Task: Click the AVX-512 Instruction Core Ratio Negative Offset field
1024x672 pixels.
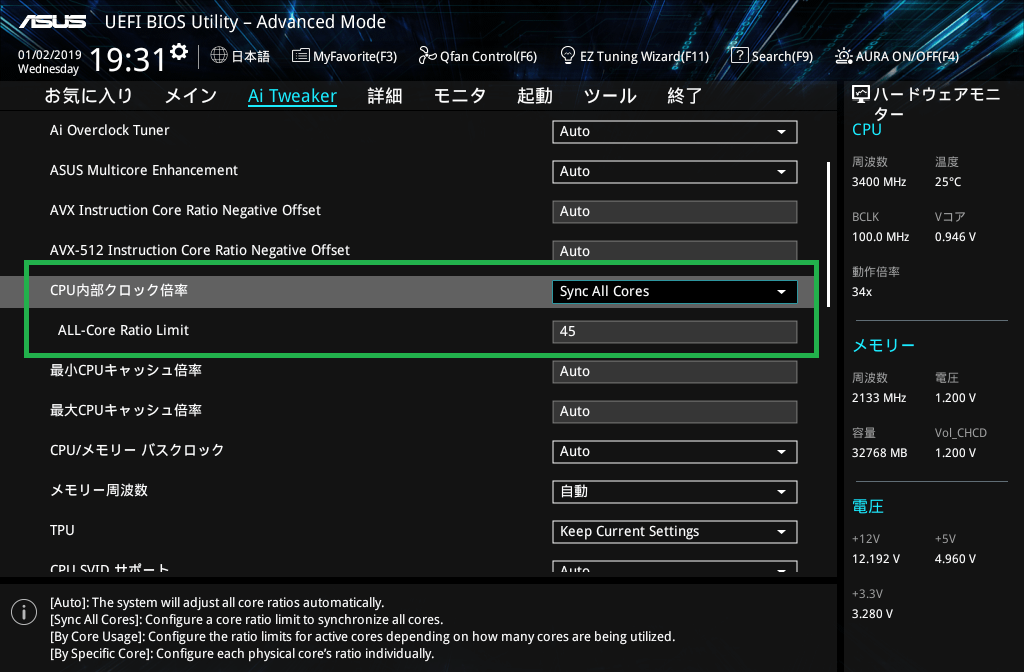Action: [675, 251]
